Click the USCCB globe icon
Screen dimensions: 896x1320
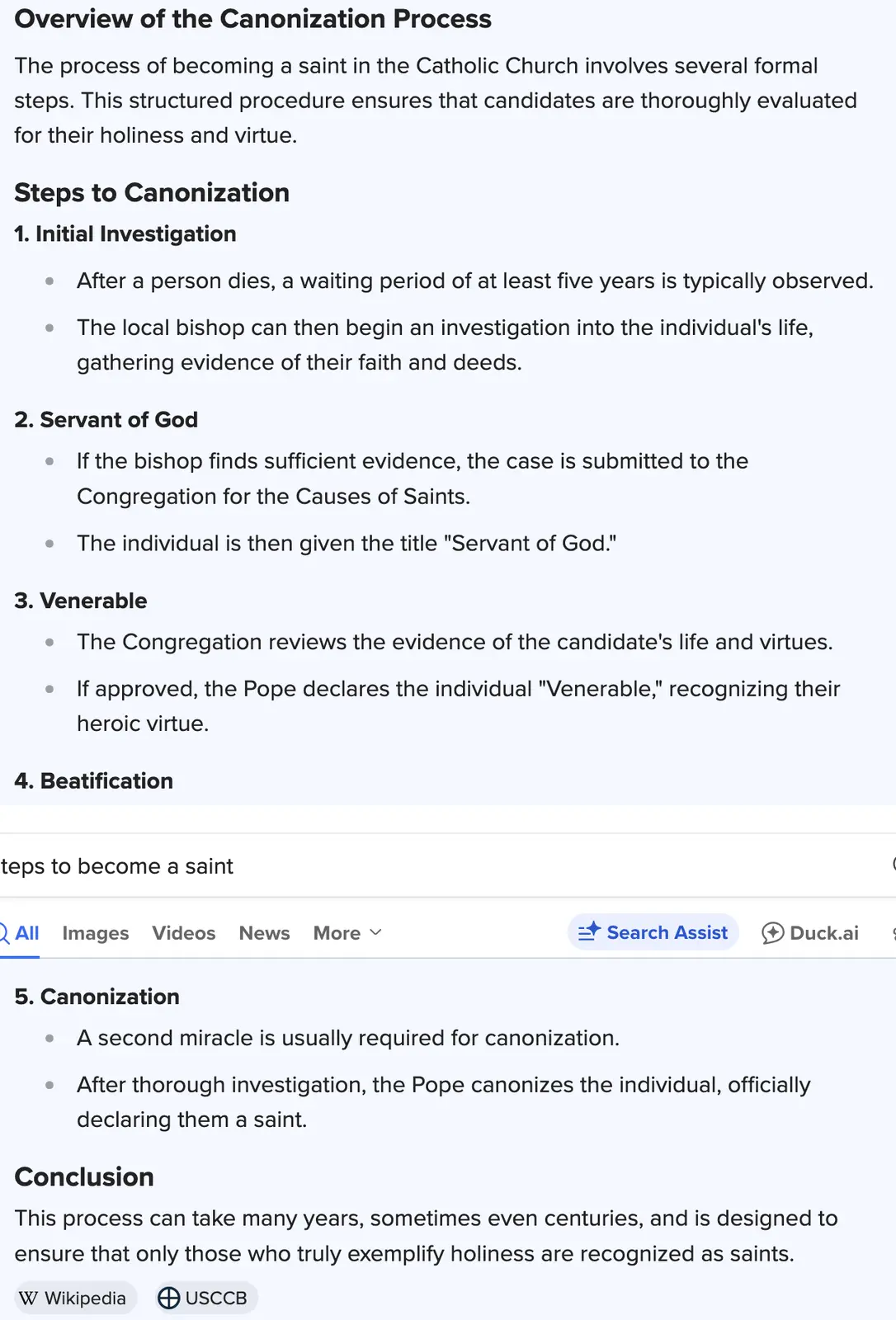tap(169, 1298)
